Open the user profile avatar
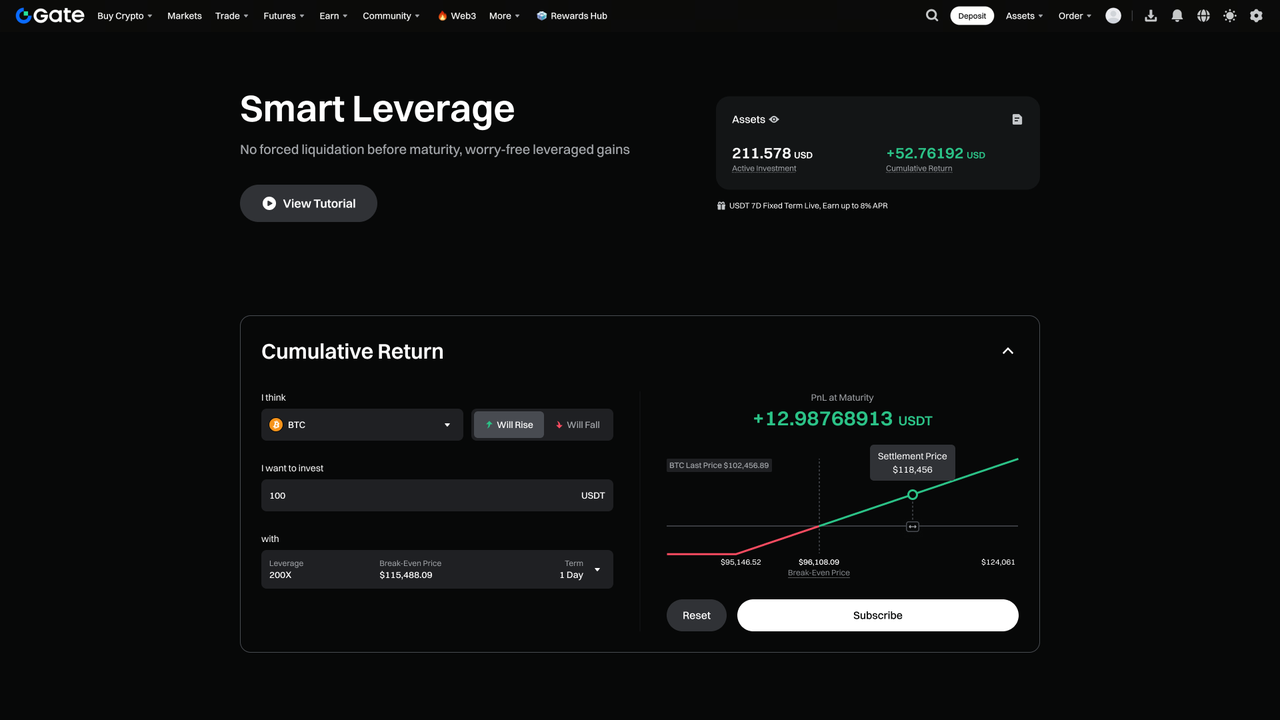Image resolution: width=1280 pixels, height=720 pixels. coord(1113,16)
